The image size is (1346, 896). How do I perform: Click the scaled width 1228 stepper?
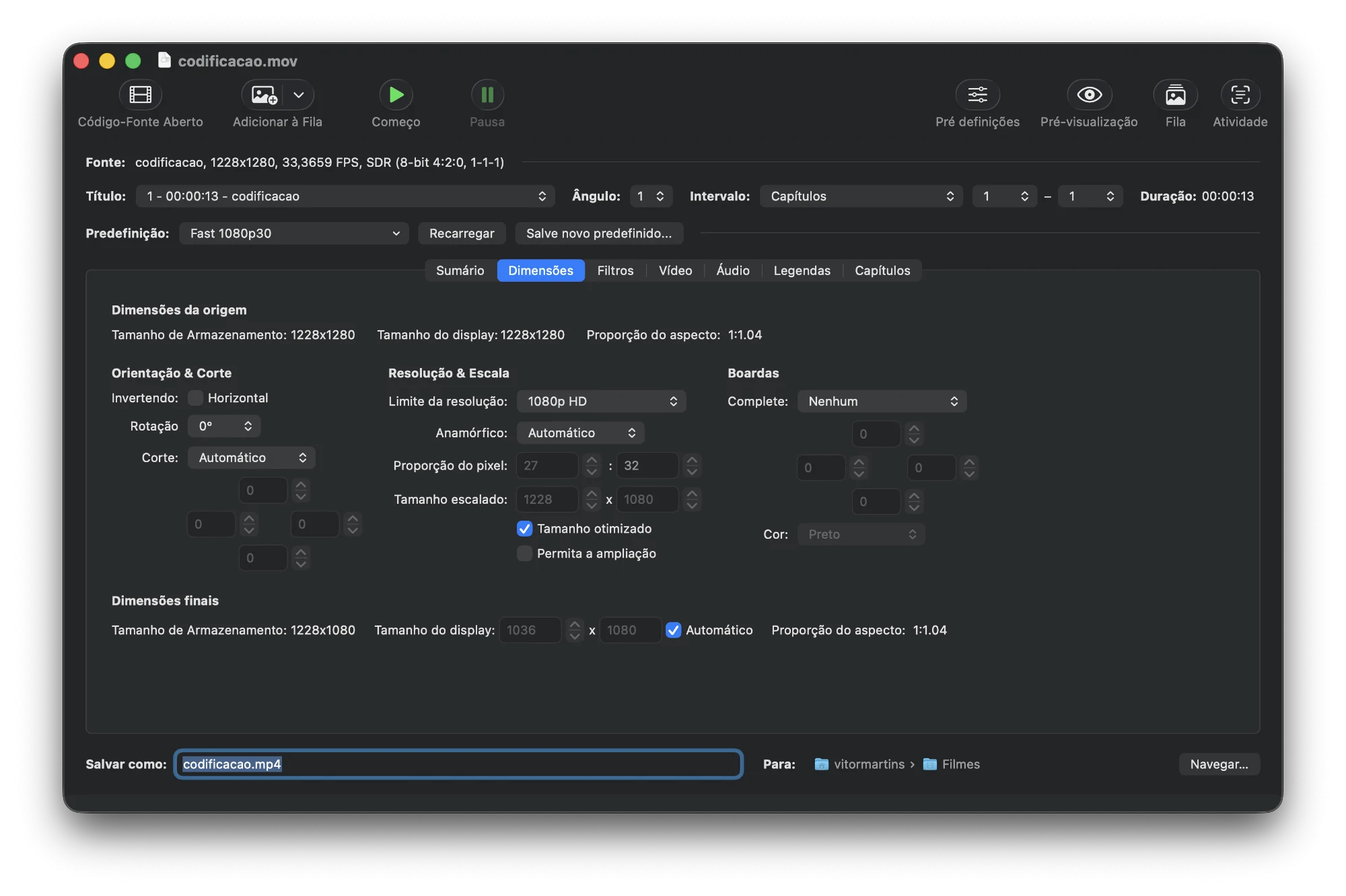592,499
